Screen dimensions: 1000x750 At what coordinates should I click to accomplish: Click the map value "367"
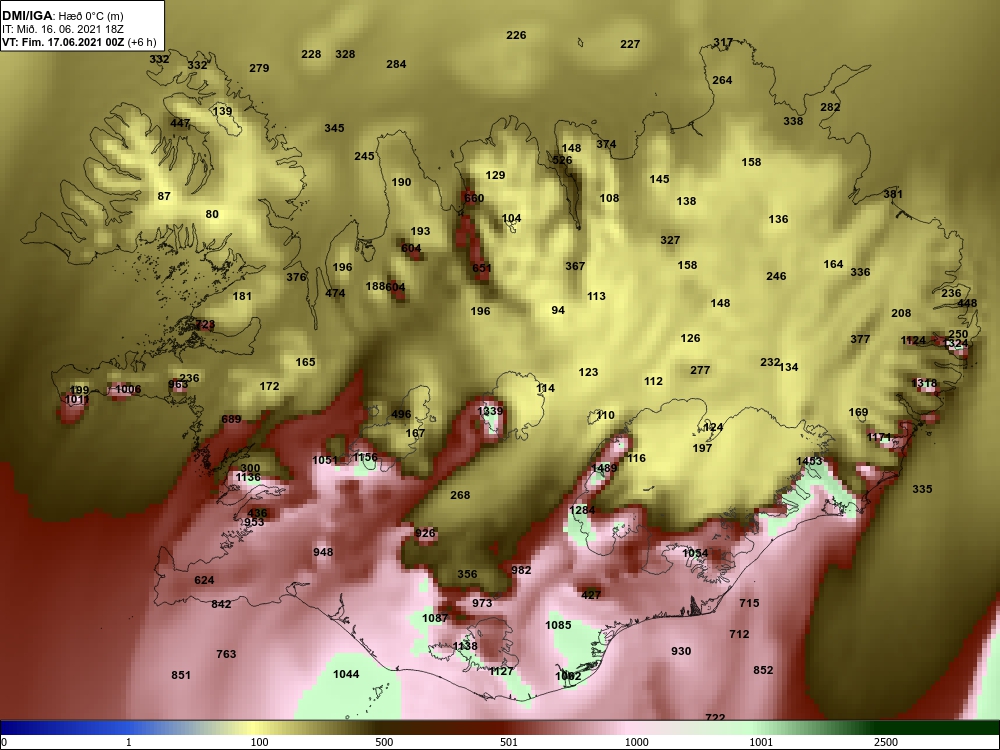(575, 265)
